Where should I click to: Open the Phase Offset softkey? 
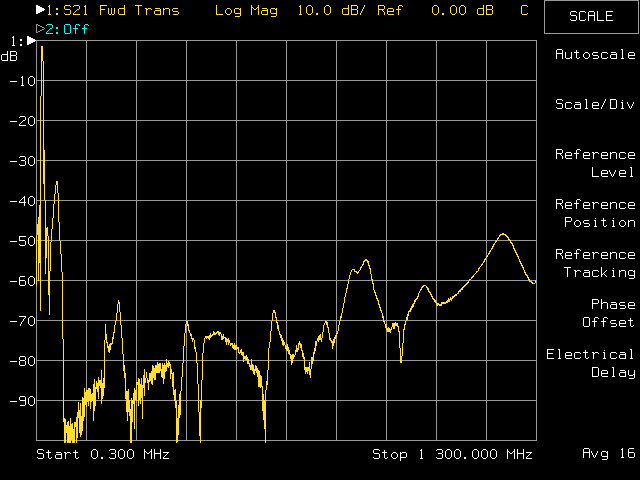(x=608, y=313)
